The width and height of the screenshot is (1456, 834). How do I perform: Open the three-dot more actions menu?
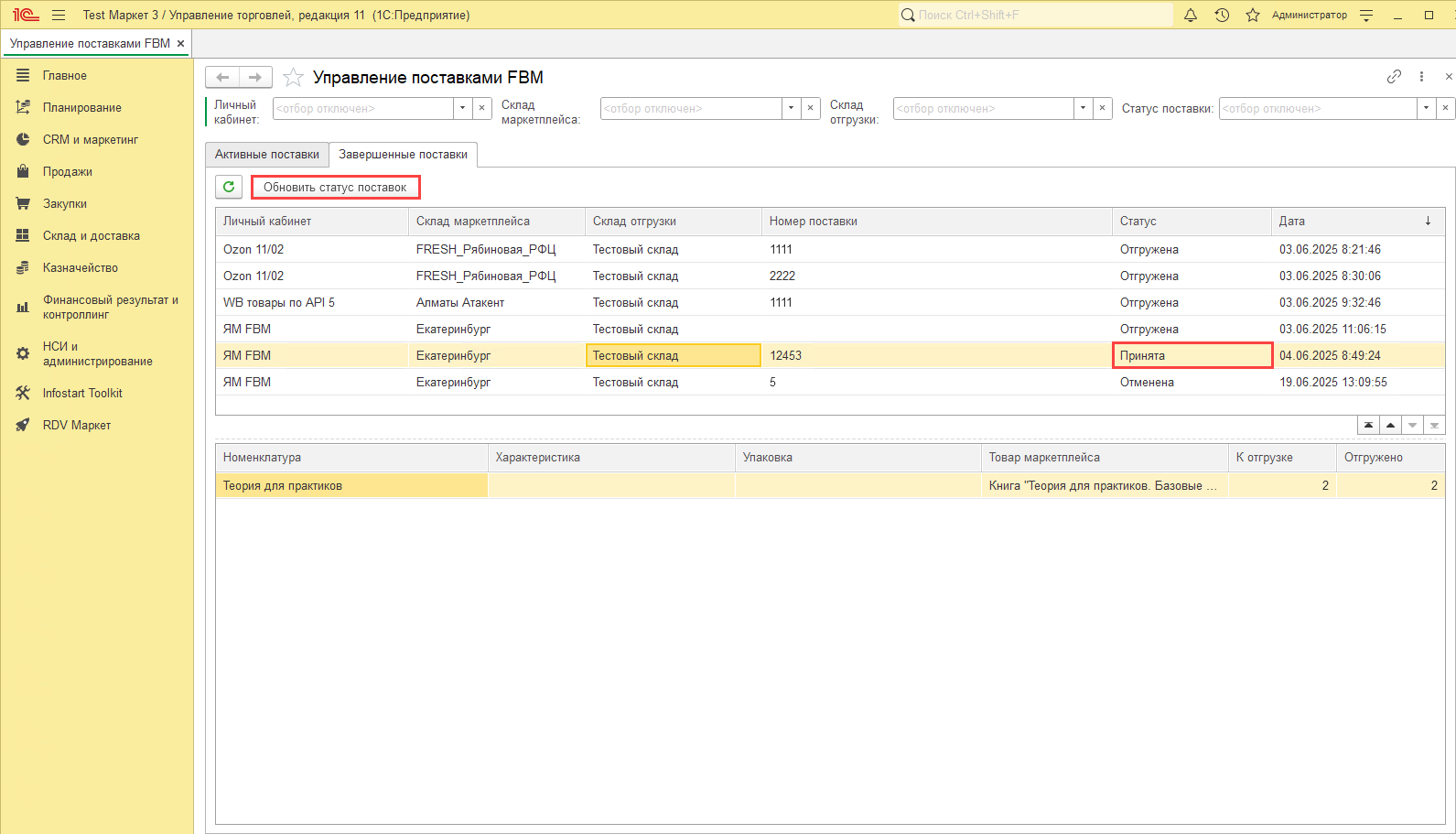[x=1421, y=77]
